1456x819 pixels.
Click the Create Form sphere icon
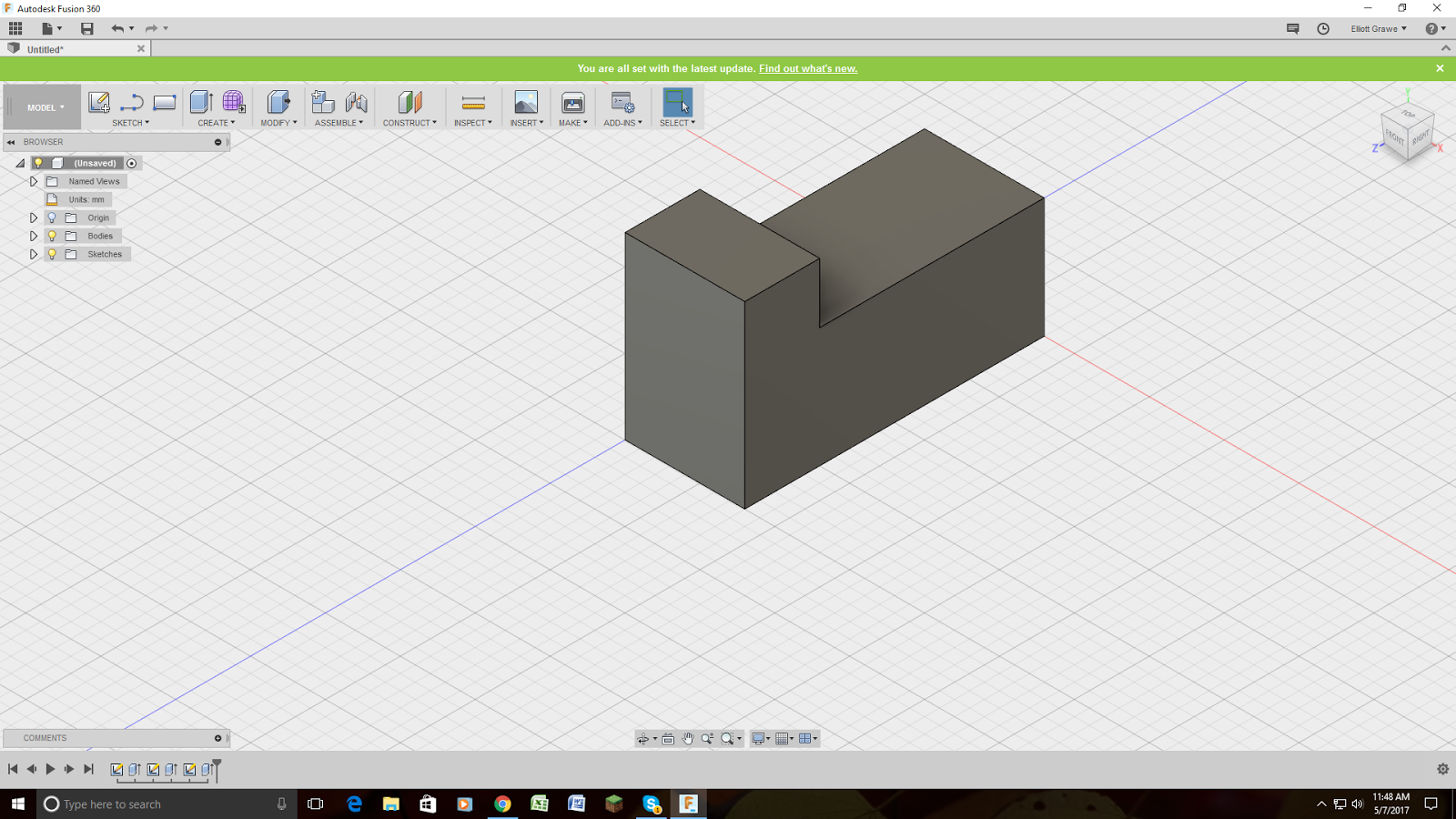click(x=234, y=102)
